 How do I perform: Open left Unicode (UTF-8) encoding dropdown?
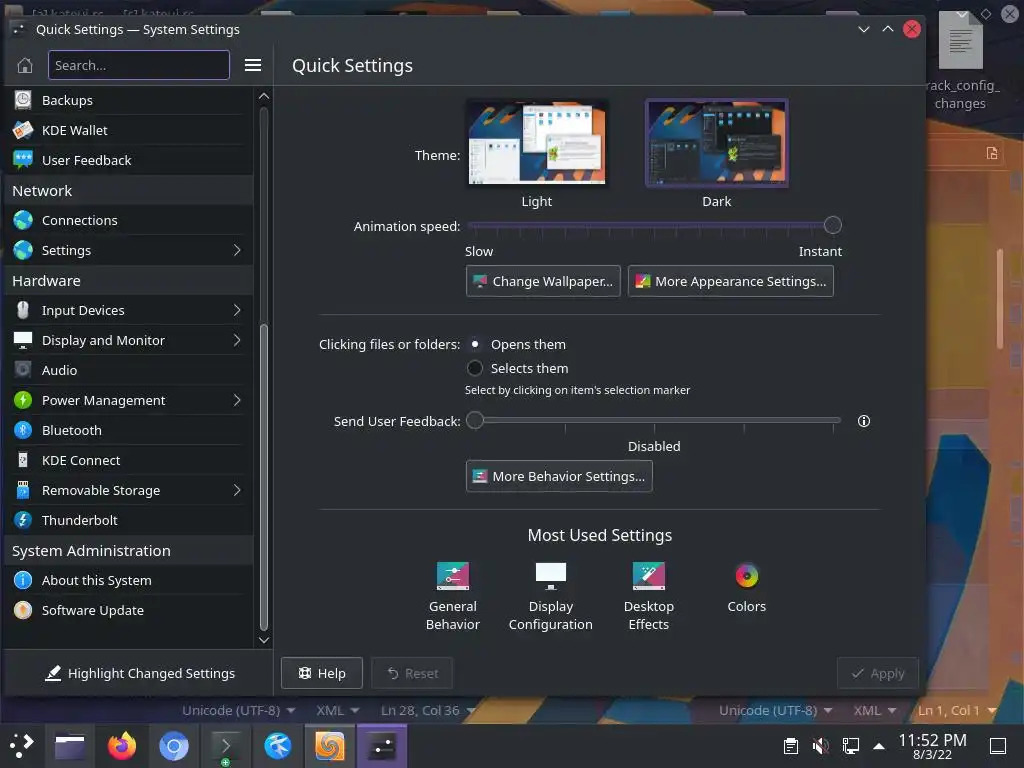pos(238,710)
